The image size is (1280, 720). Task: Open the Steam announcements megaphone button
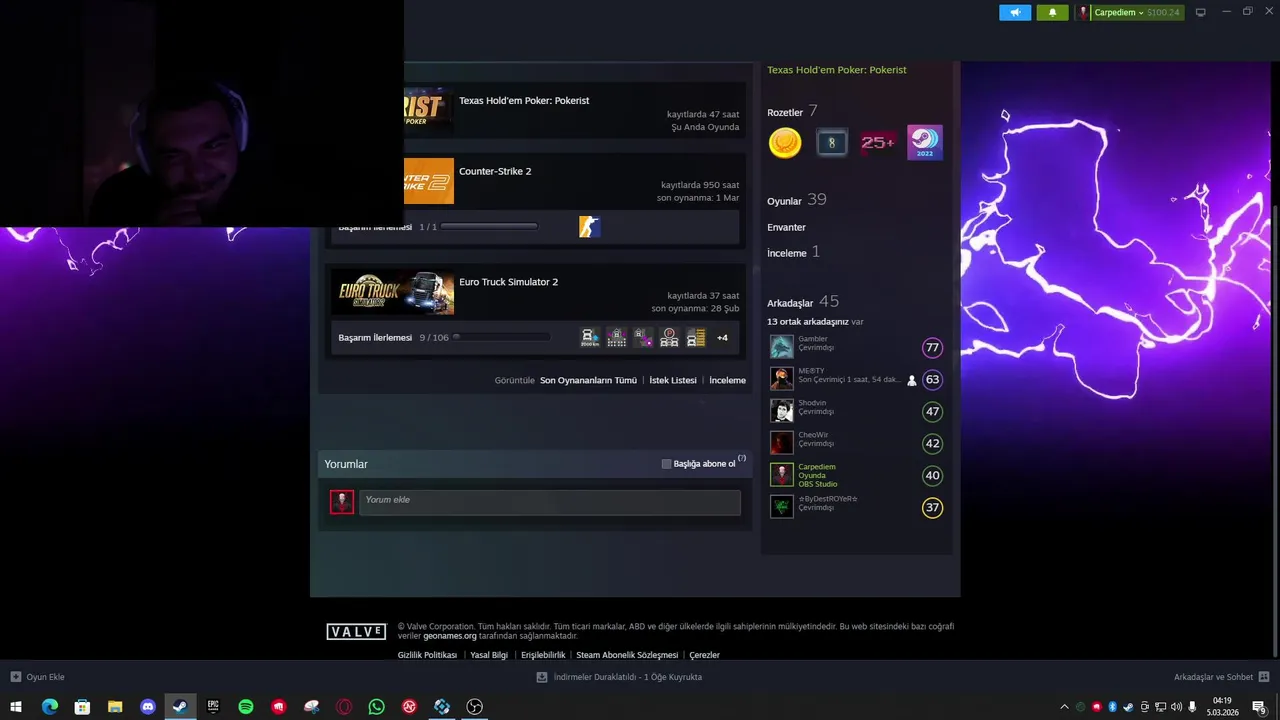(1015, 12)
